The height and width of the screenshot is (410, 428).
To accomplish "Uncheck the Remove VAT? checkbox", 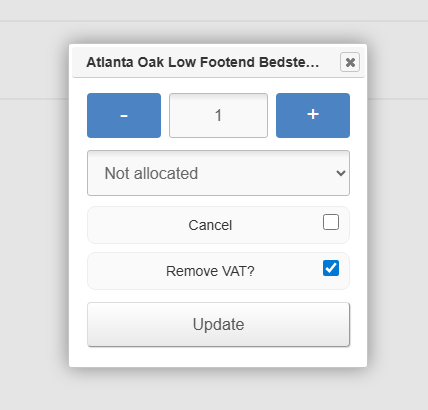I will (x=331, y=268).
